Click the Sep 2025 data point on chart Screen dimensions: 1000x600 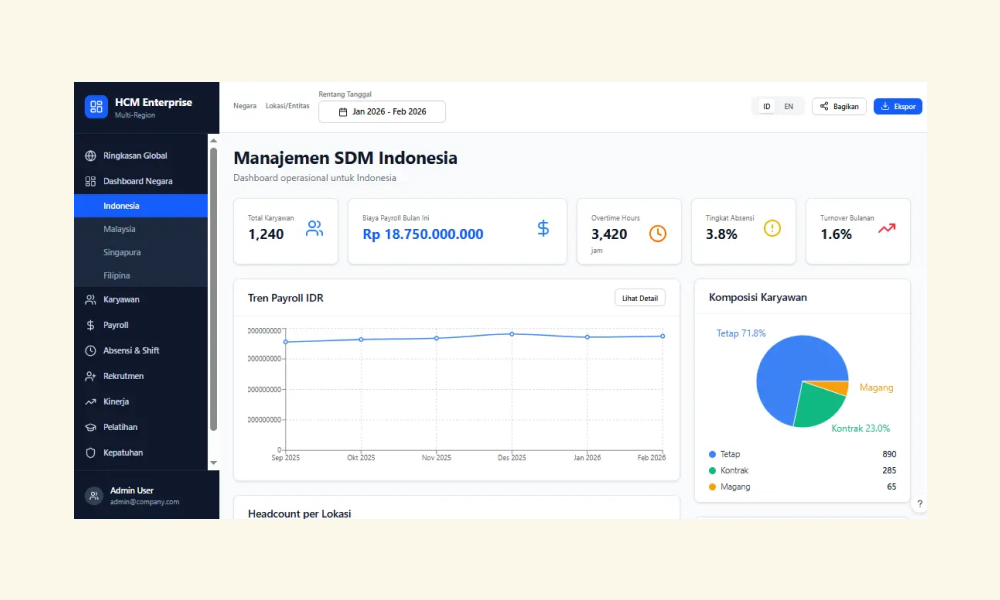(x=286, y=342)
